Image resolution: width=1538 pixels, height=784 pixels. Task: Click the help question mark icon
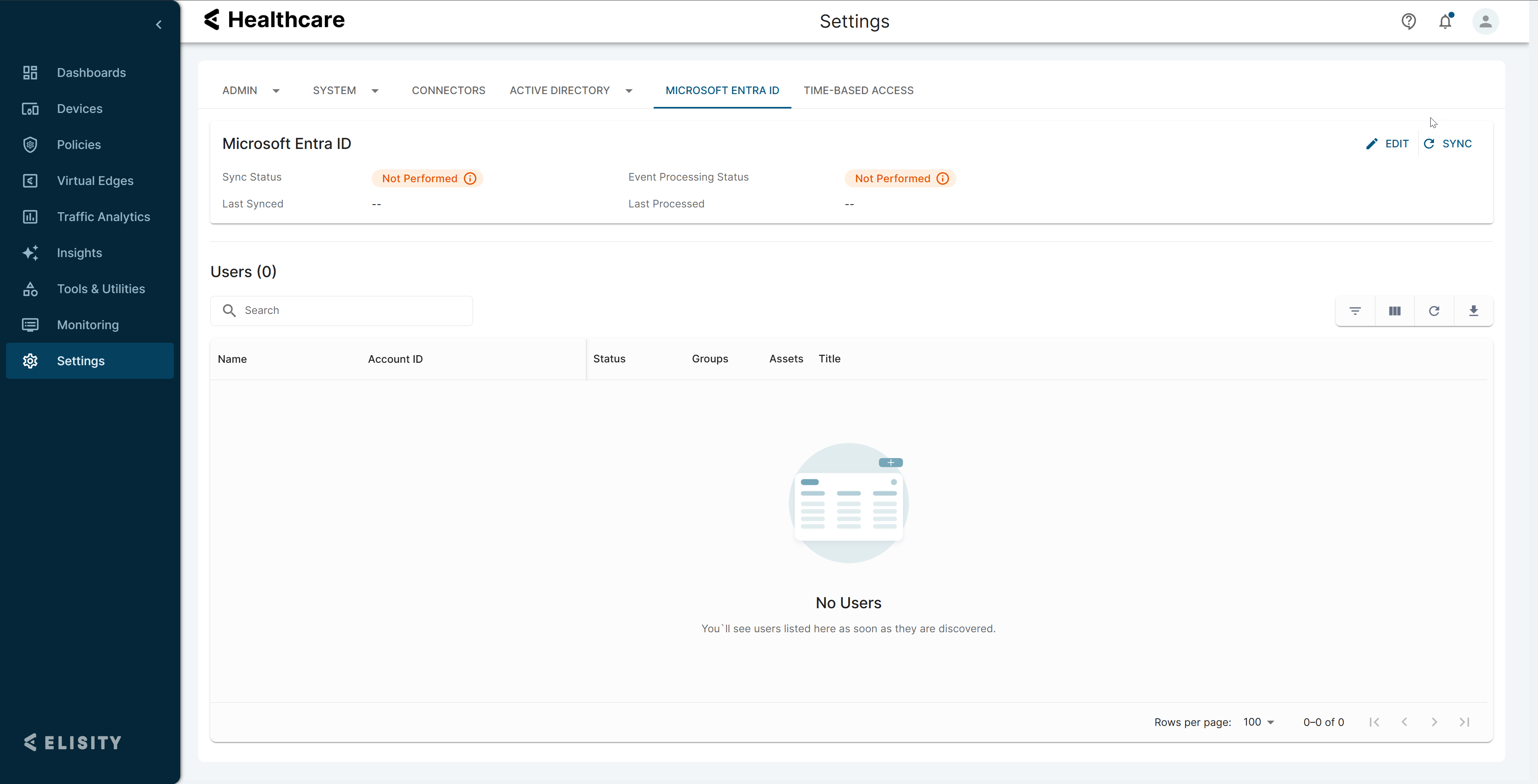tap(1409, 22)
